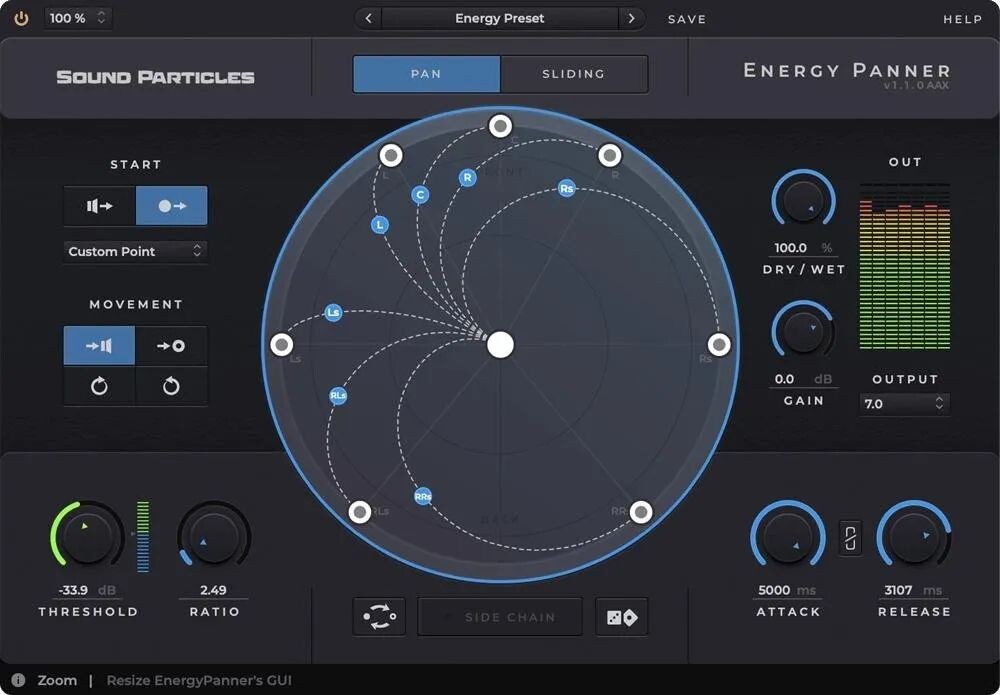Click the Ratio 2.49 value

(x=214, y=590)
